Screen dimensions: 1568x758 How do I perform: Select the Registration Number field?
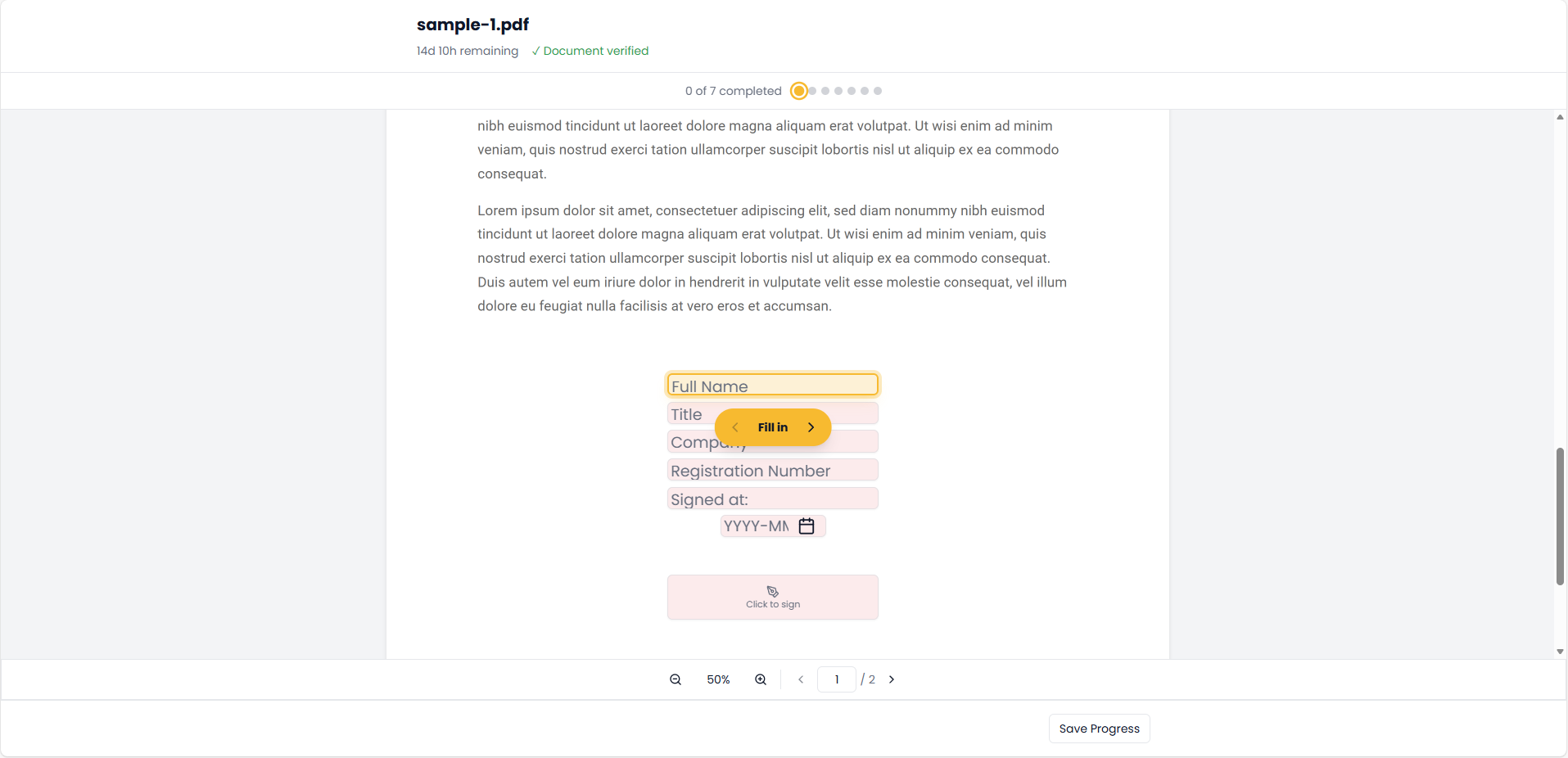pos(772,470)
